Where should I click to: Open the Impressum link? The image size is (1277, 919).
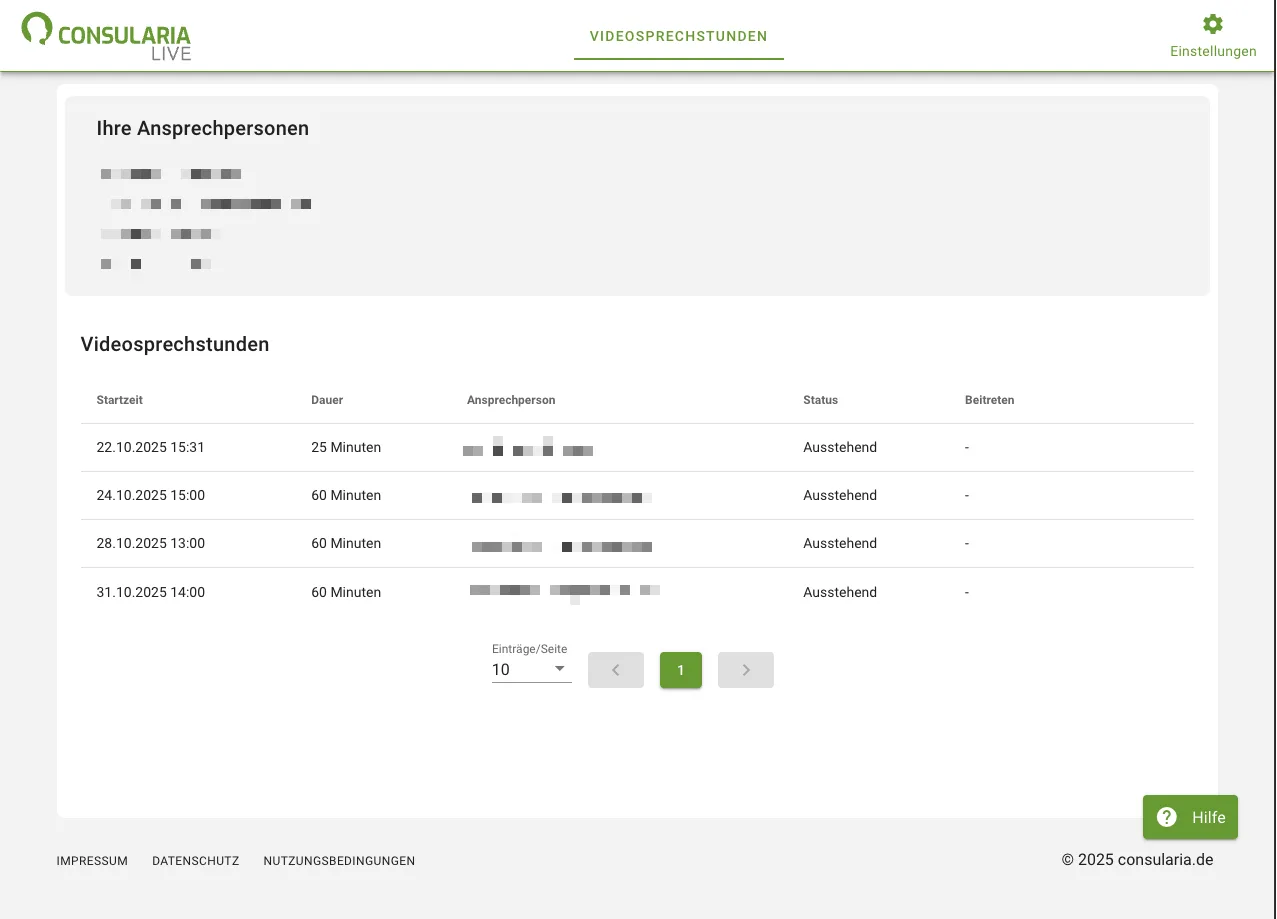[92, 861]
